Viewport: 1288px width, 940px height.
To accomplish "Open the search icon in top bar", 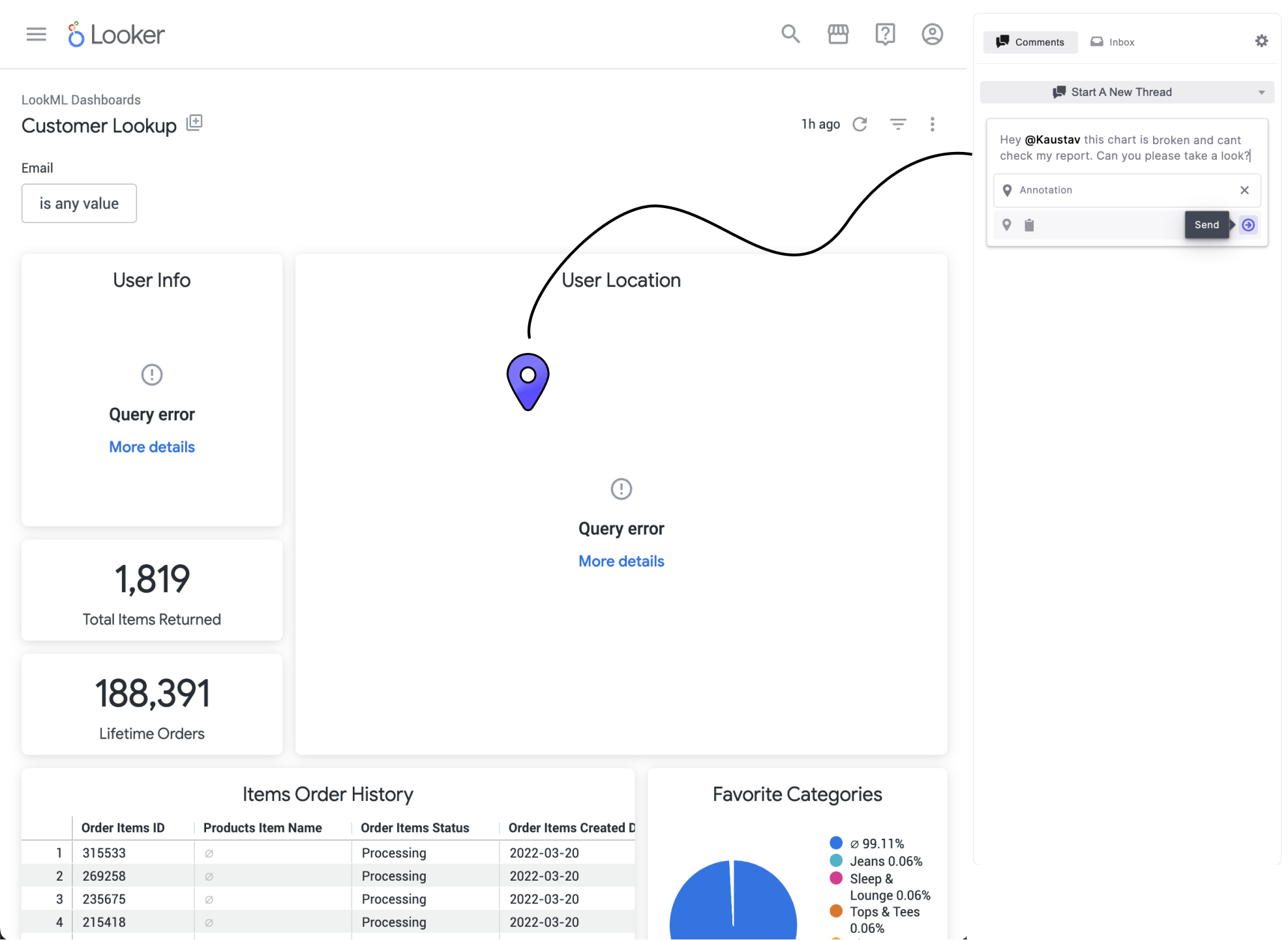I will (791, 34).
